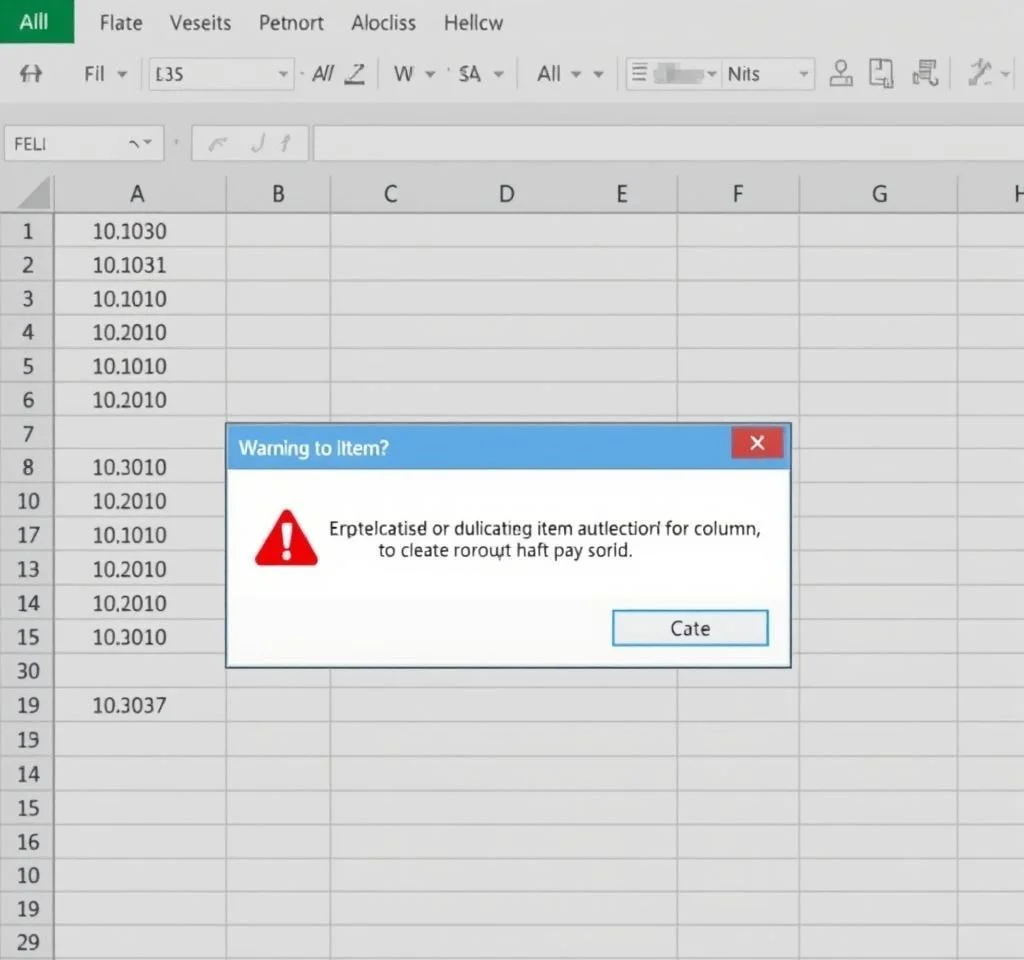The width and height of the screenshot is (1024, 960).
Task: Select the green All tab
Action: 35,20
